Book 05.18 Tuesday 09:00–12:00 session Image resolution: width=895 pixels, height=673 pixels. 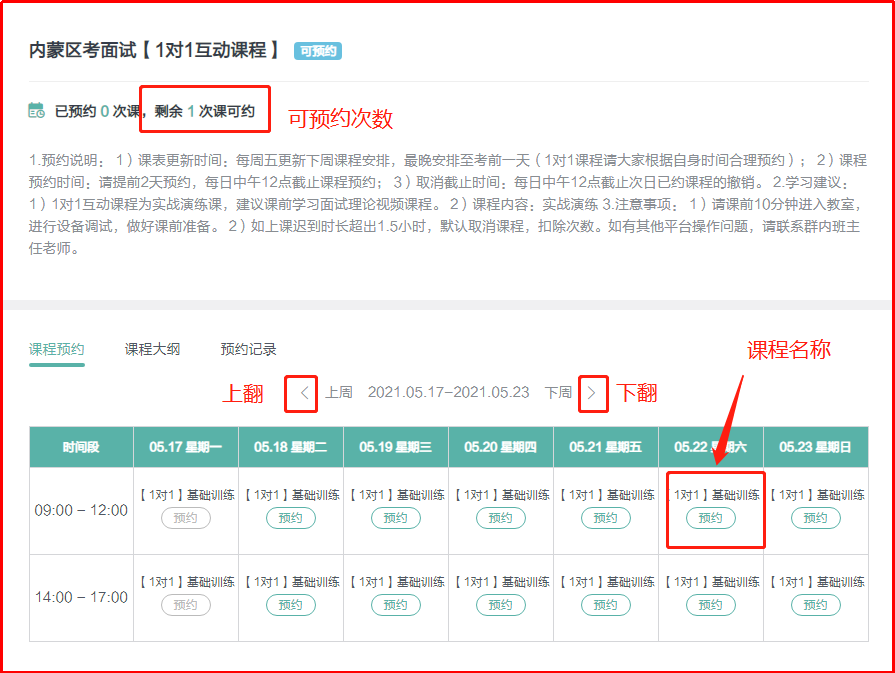coord(291,518)
